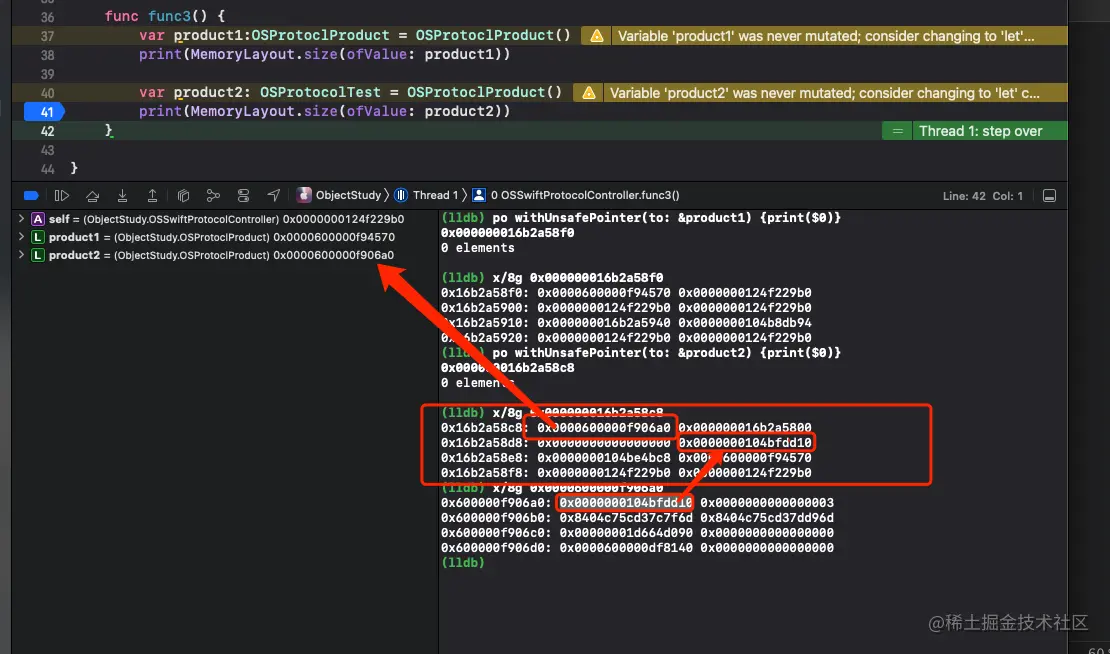This screenshot has width=1110, height=654.
Task: Click console output '0x000000016b2a58f0' address
Action: coord(507,233)
